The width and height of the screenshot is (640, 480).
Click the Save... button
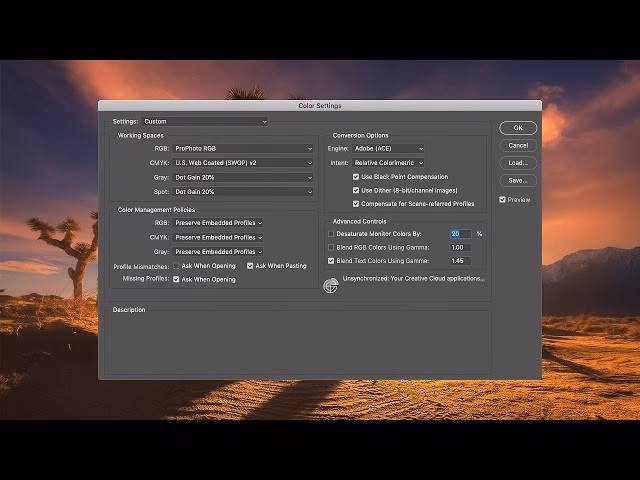tap(518, 180)
